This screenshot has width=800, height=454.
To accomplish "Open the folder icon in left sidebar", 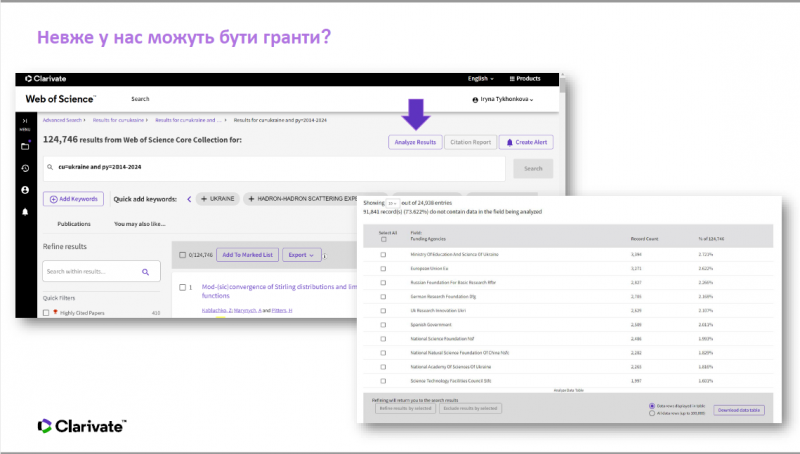I will [x=25, y=146].
